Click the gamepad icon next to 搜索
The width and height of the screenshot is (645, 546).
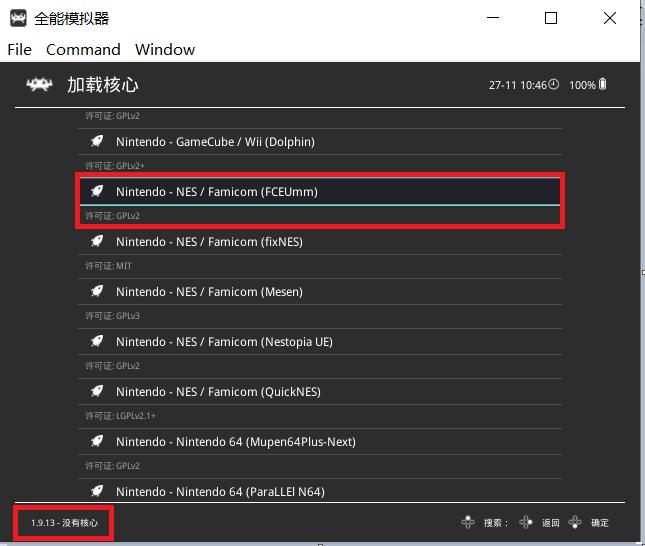tap(468, 522)
